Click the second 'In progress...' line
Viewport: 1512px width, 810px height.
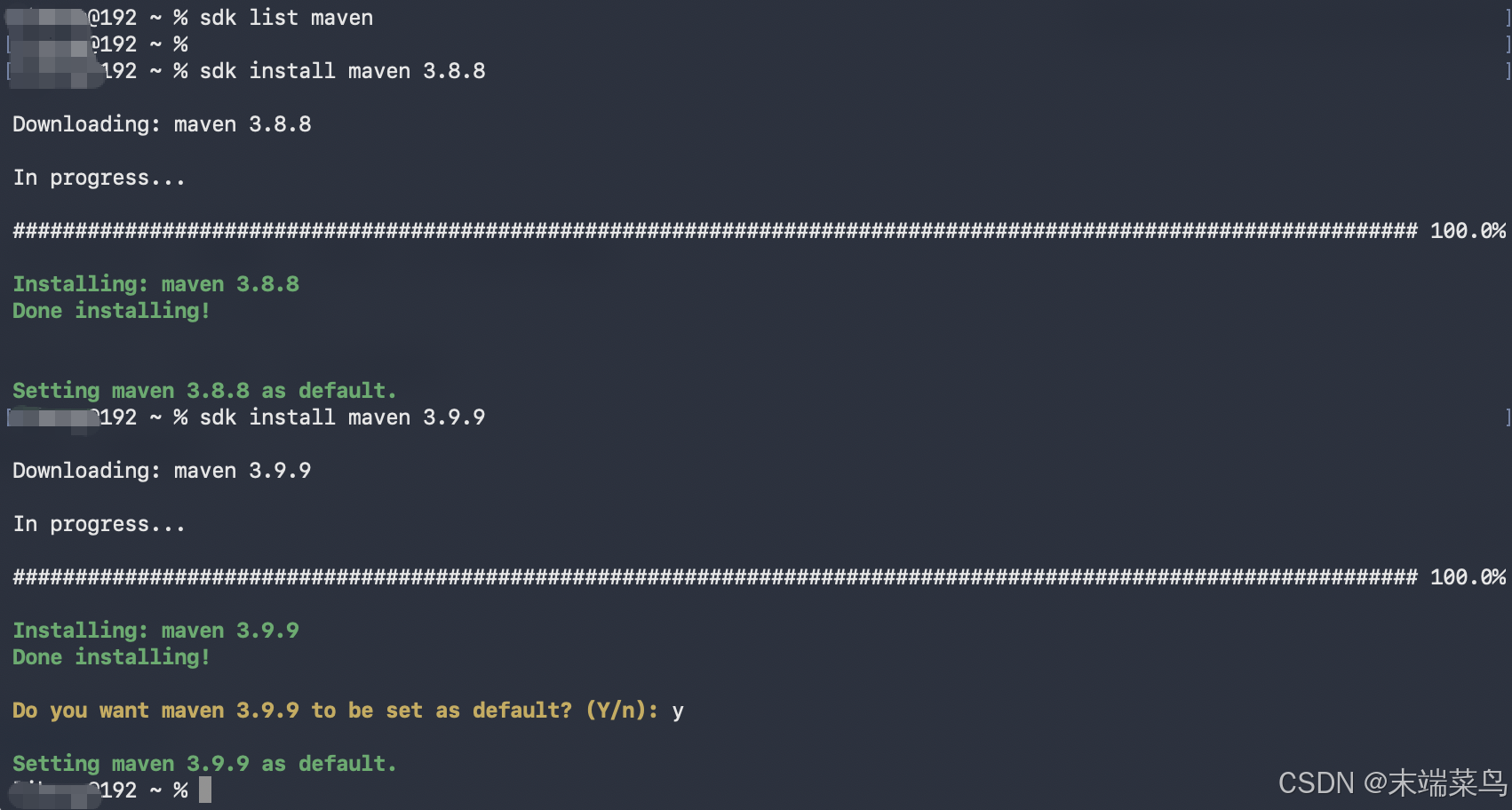point(99,525)
